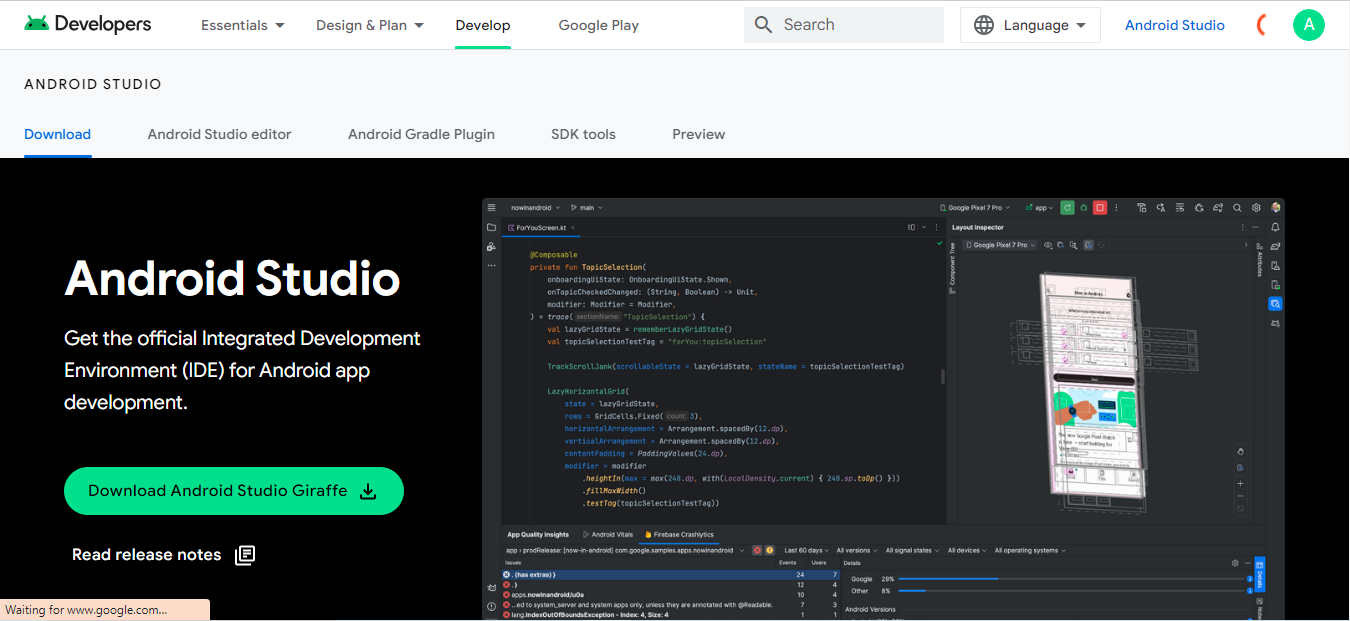
Task: Switch to the Download sub-tab
Action: [x=58, y=134]
